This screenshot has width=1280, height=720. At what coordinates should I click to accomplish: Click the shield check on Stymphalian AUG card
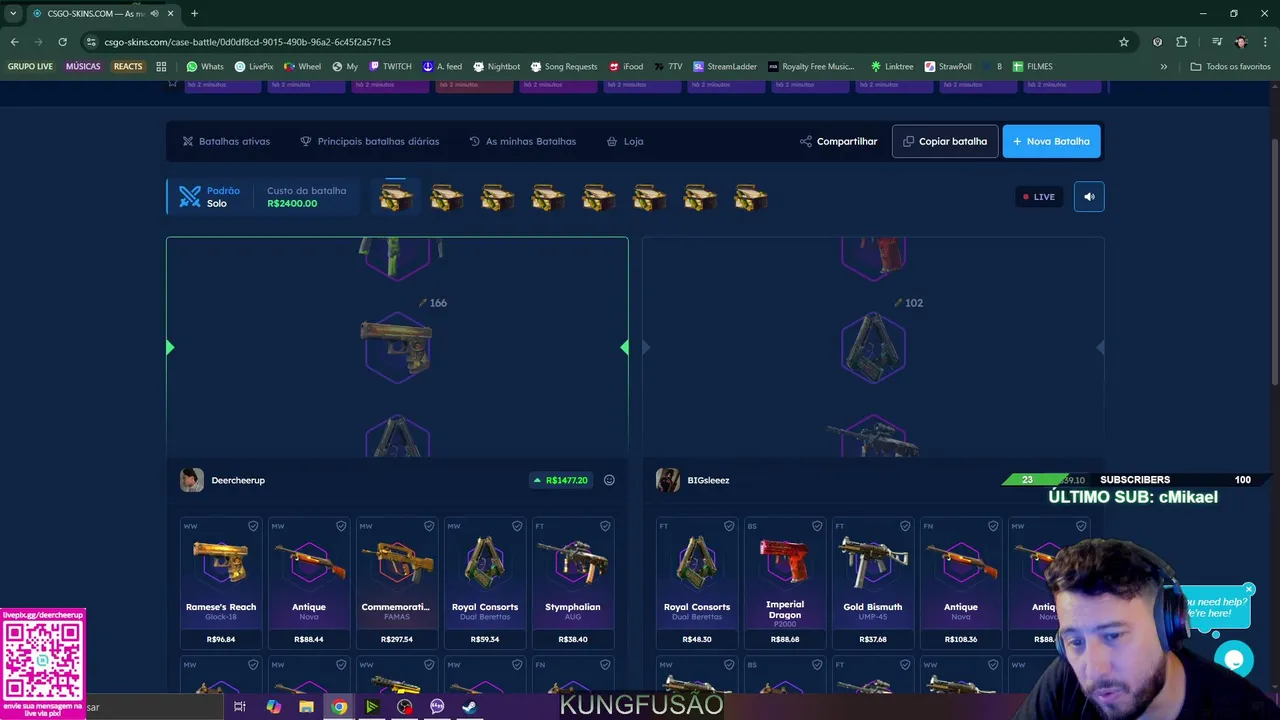tap(605, 526)
